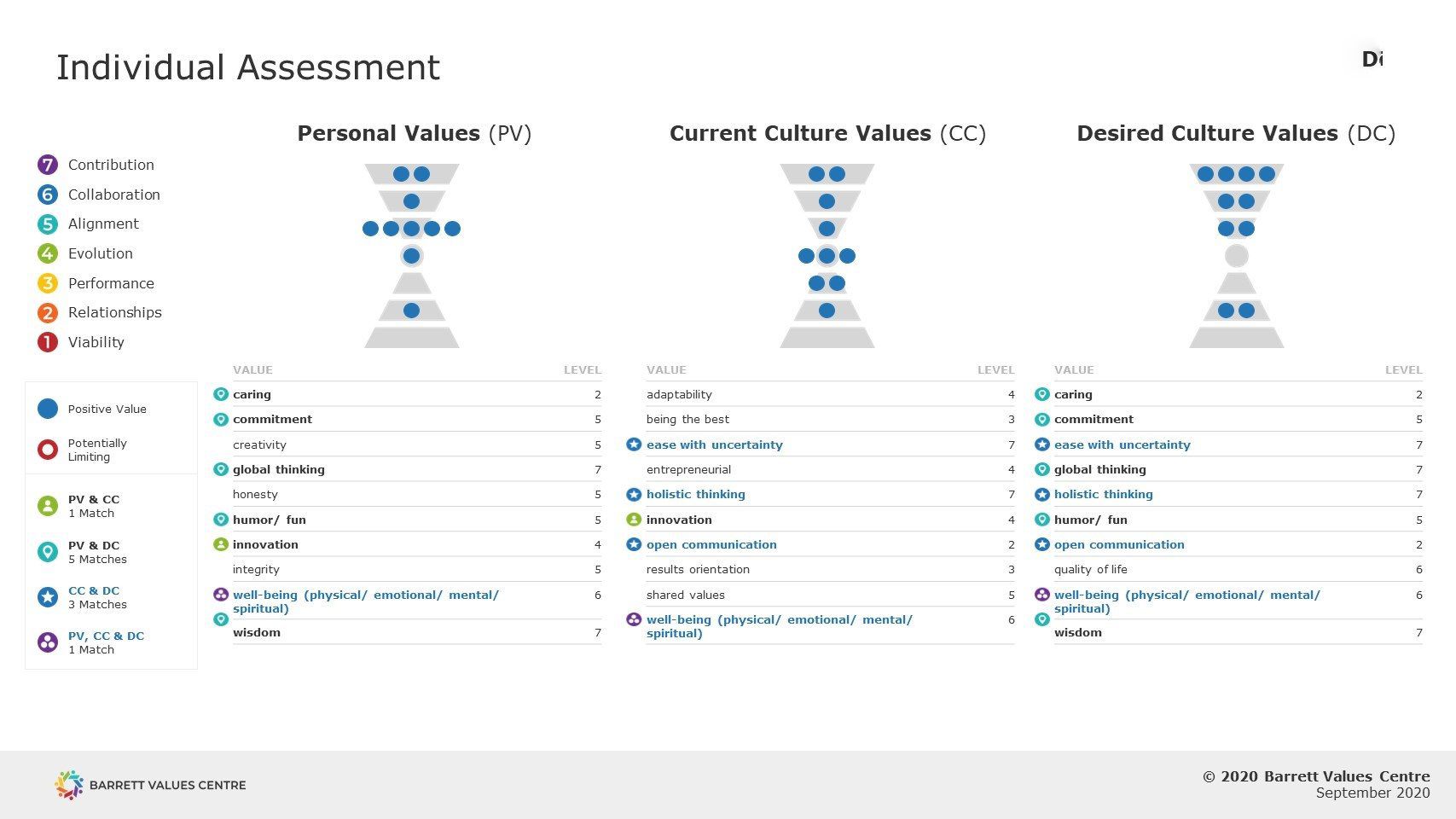The height and width of the screenshot is (819, 1456).
Task: Click the blue Collaboration level 6 icon
Action: [48, 195]
